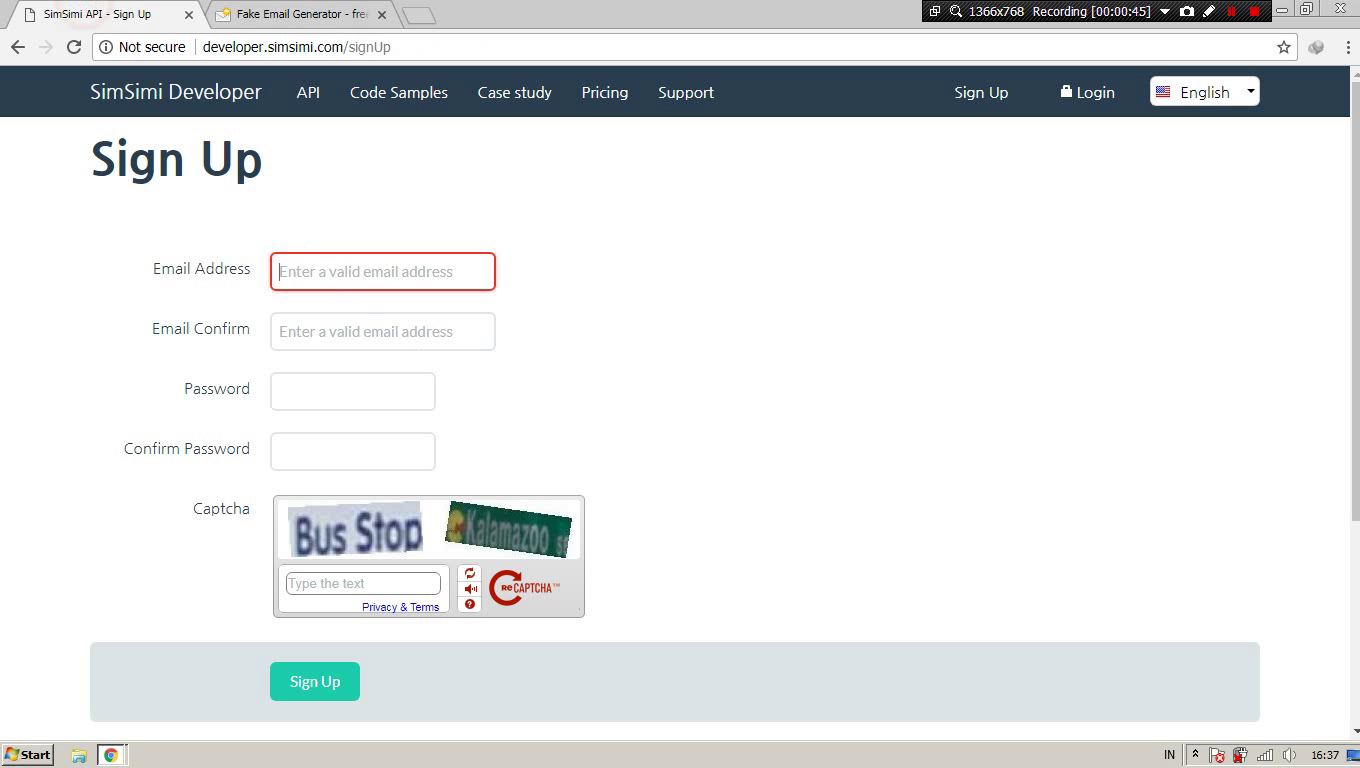View site information for Not secure
The width and height of the screenshot is (1360, 768).
point(142,47)
